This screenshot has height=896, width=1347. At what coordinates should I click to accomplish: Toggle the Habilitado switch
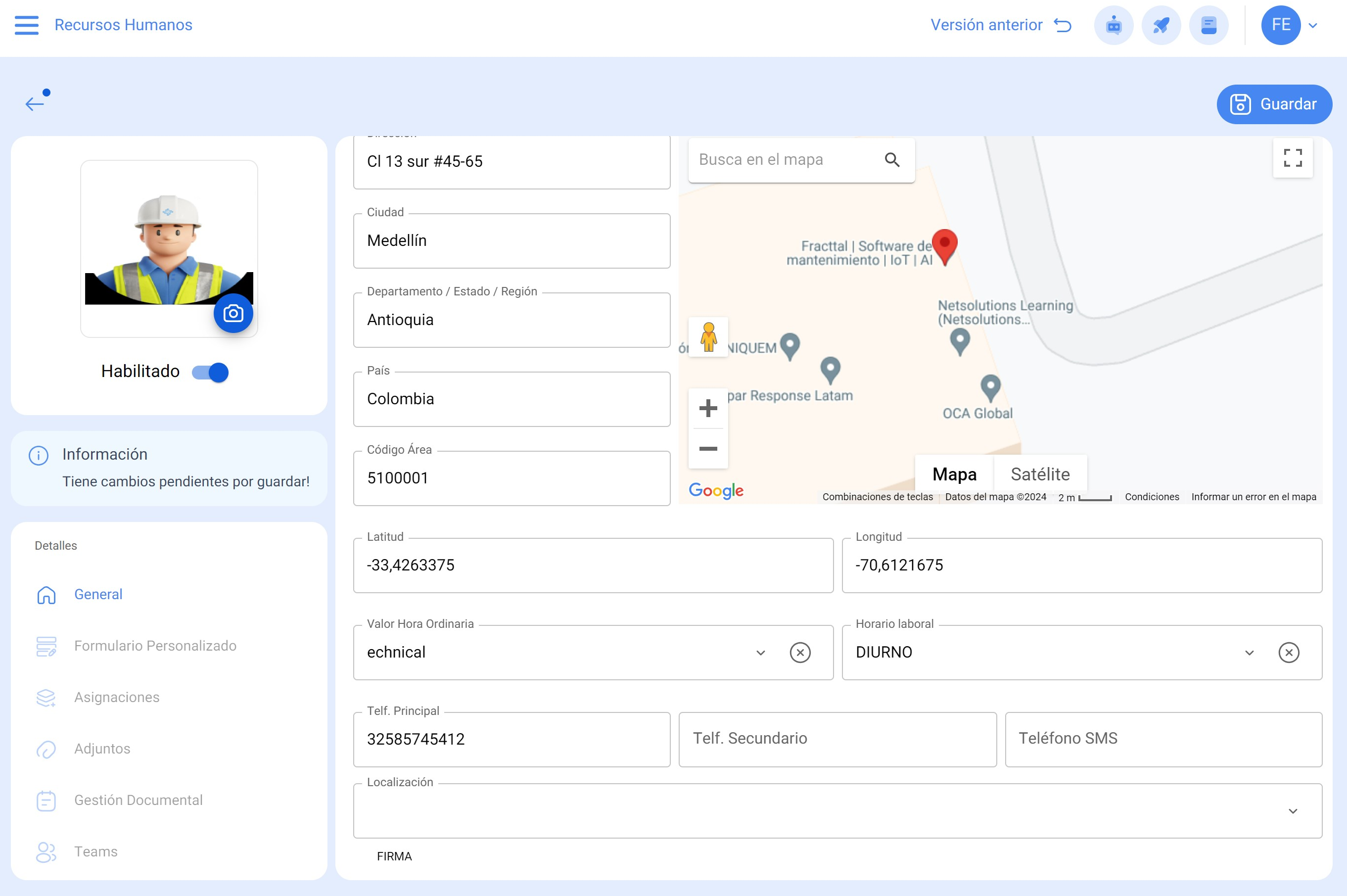coord(210,372)
